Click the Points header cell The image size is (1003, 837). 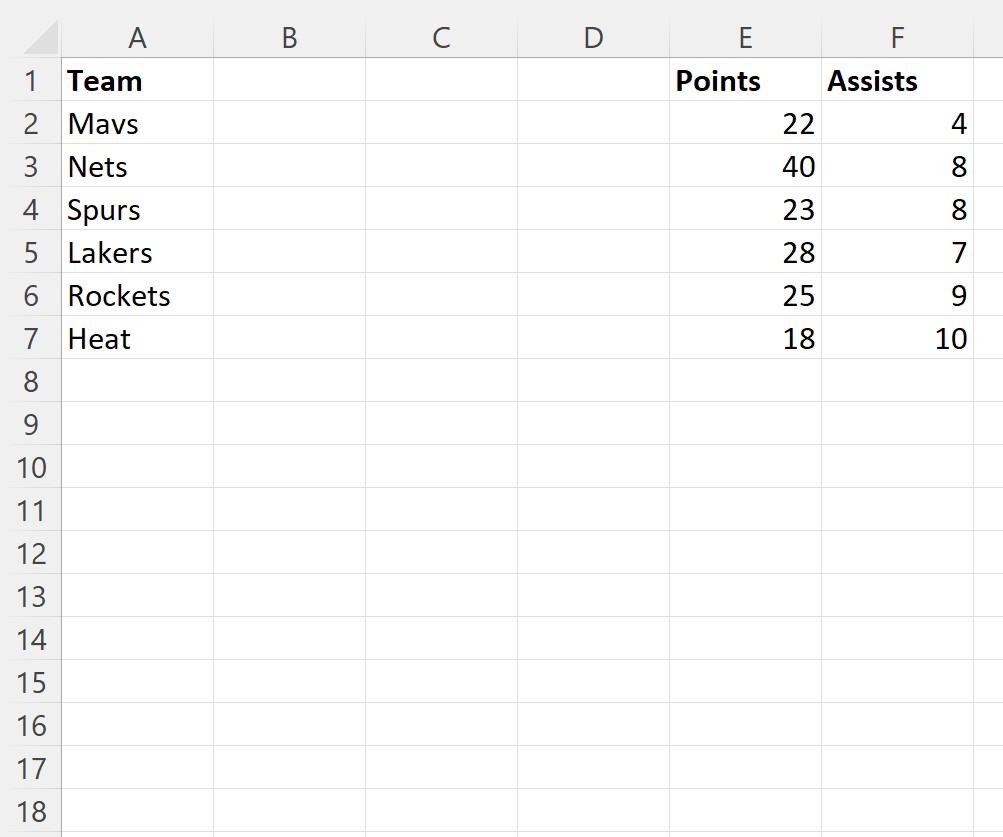(745, 81)
